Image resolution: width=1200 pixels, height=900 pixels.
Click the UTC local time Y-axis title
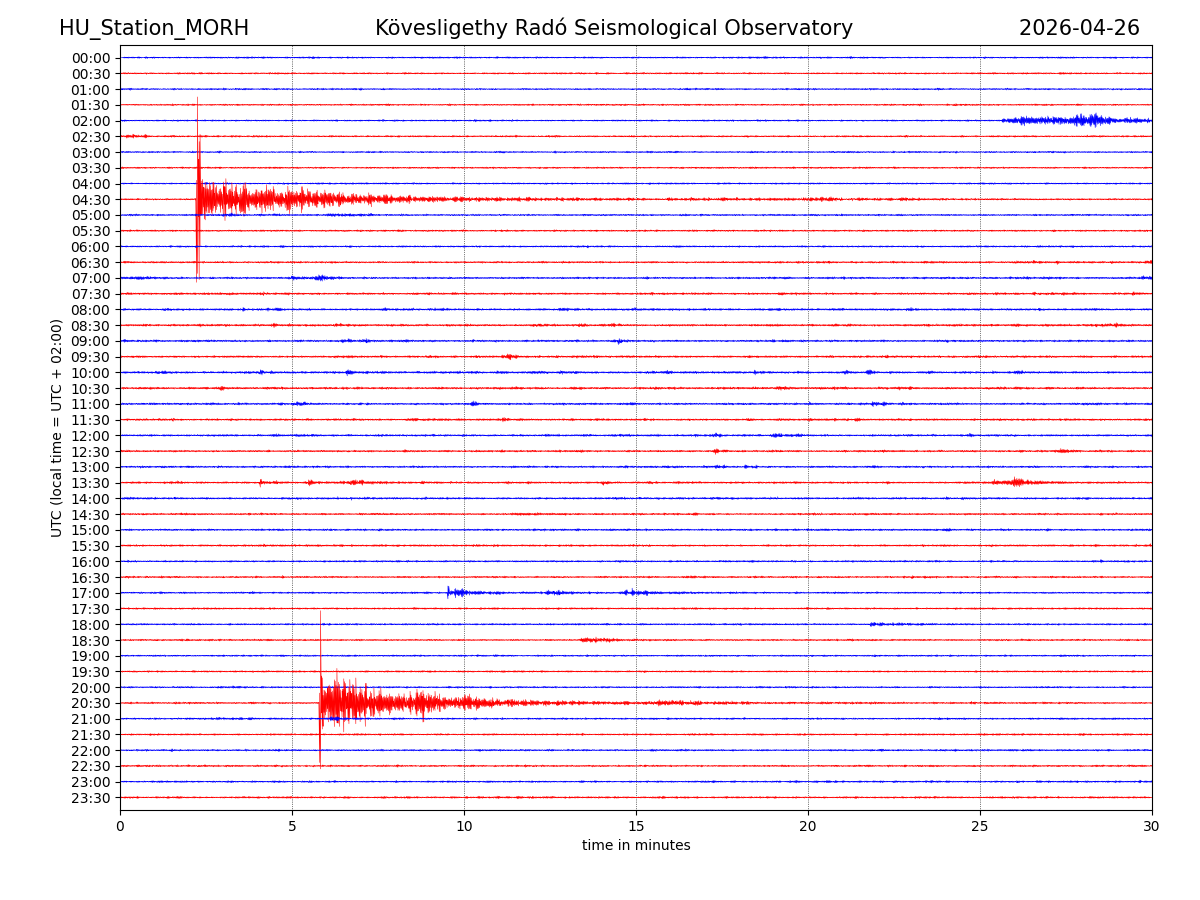click(57, 427)
